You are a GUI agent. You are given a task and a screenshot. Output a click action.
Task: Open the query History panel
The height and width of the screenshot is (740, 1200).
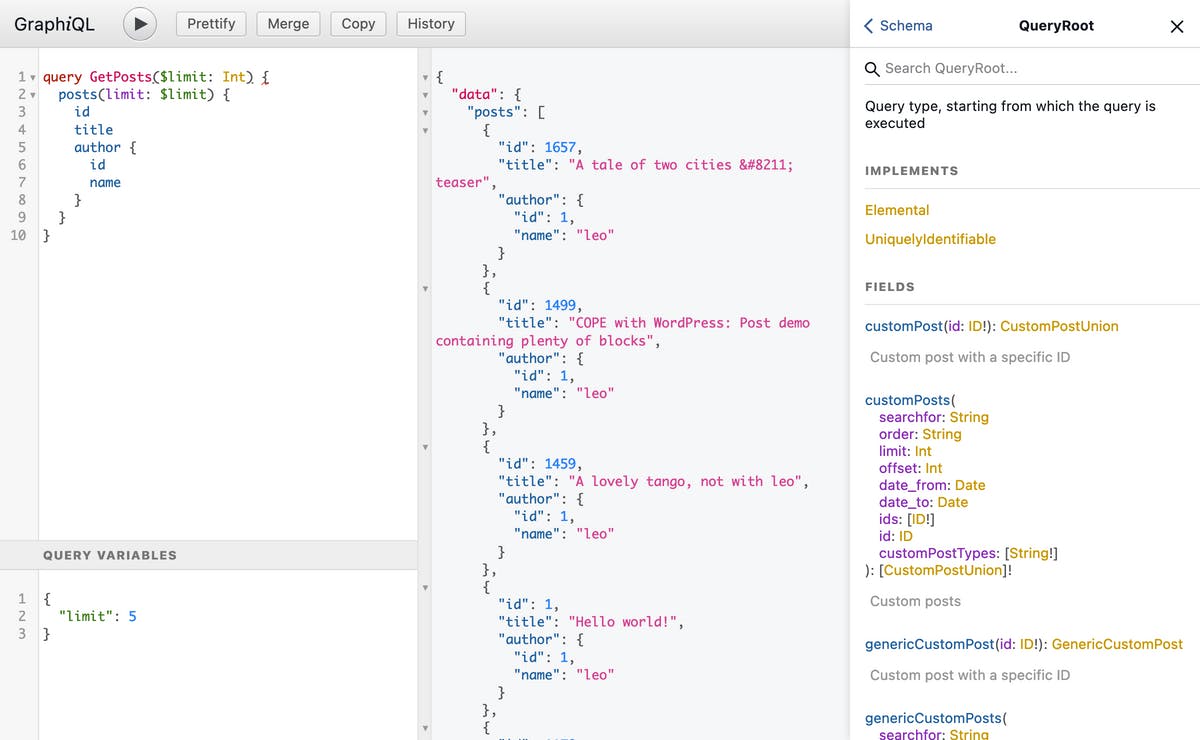(x=430, y=23)
